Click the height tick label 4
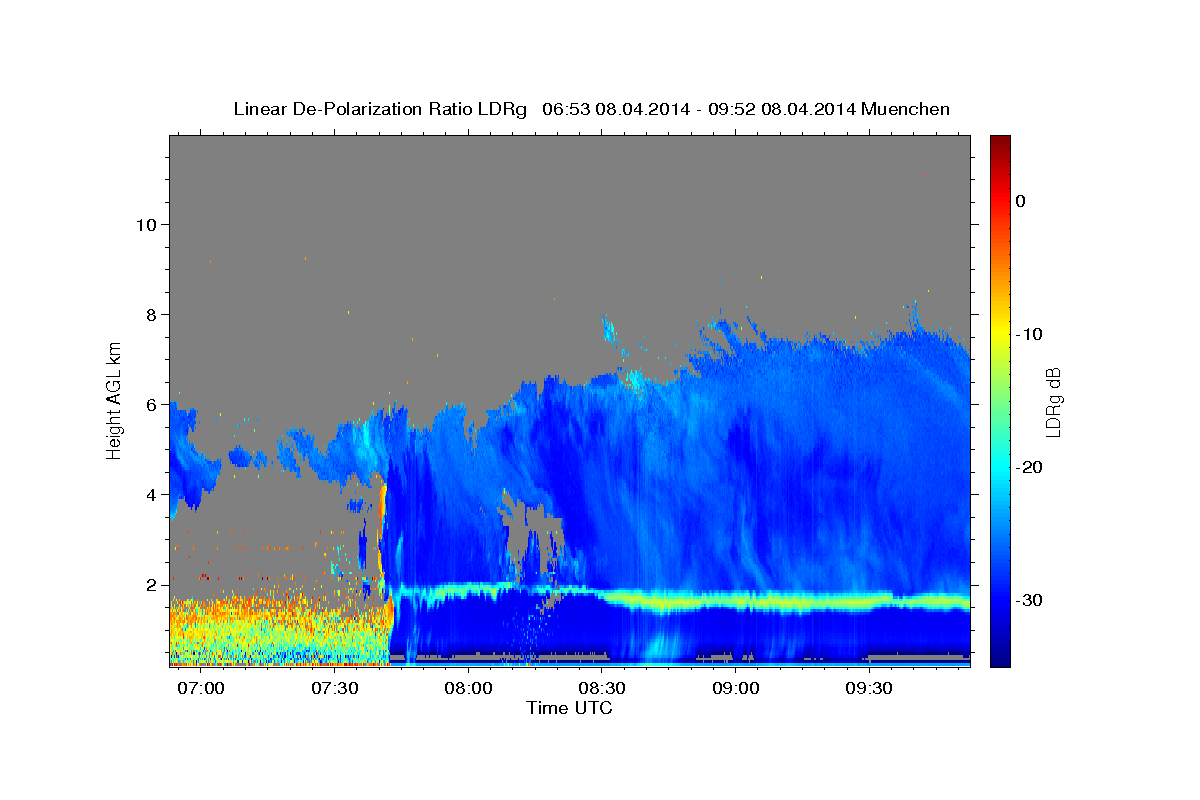This screenshot has height=800, width=1200. click(x=151, y=495)
